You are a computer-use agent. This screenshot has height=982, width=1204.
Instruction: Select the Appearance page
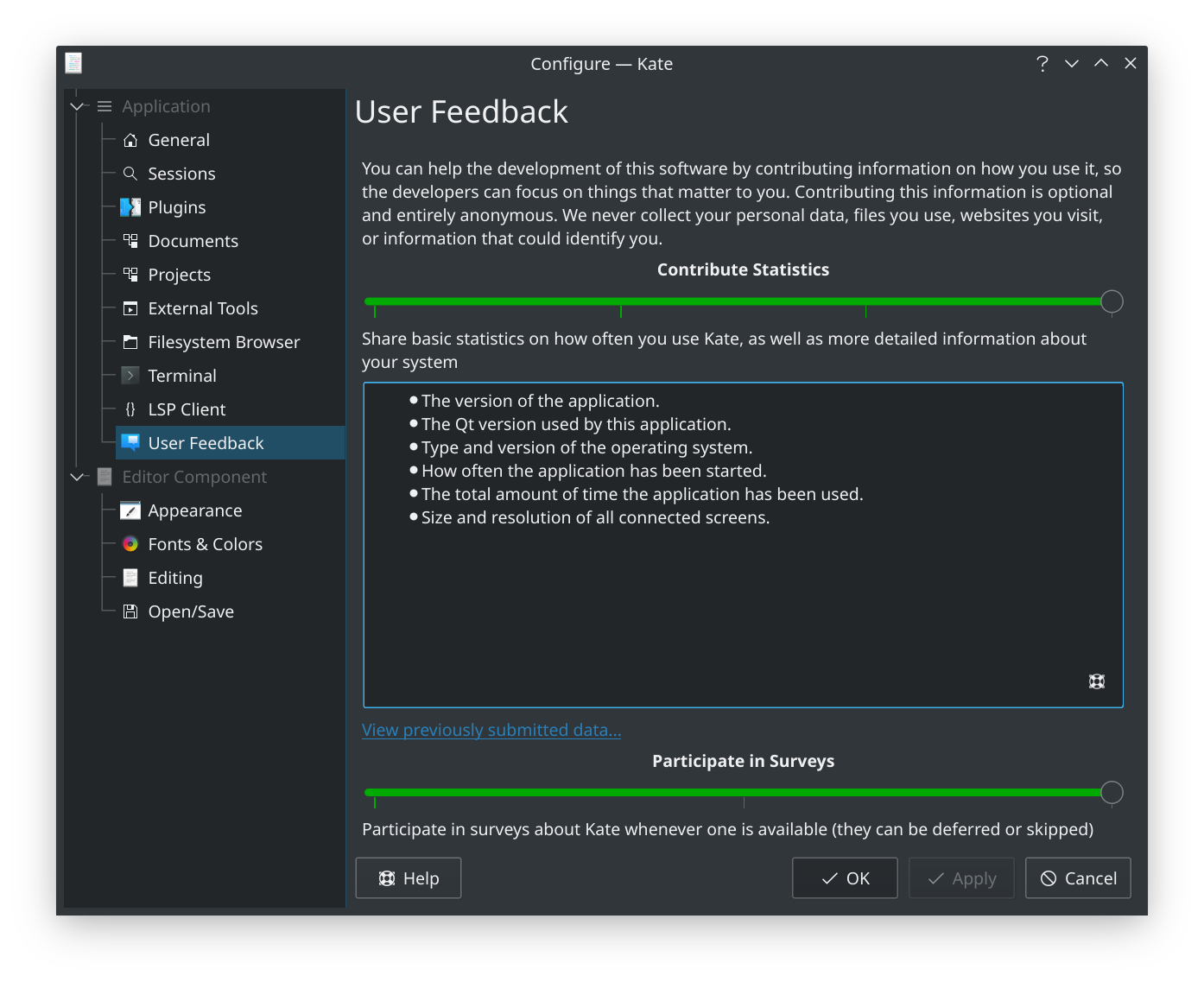(230, 510)
